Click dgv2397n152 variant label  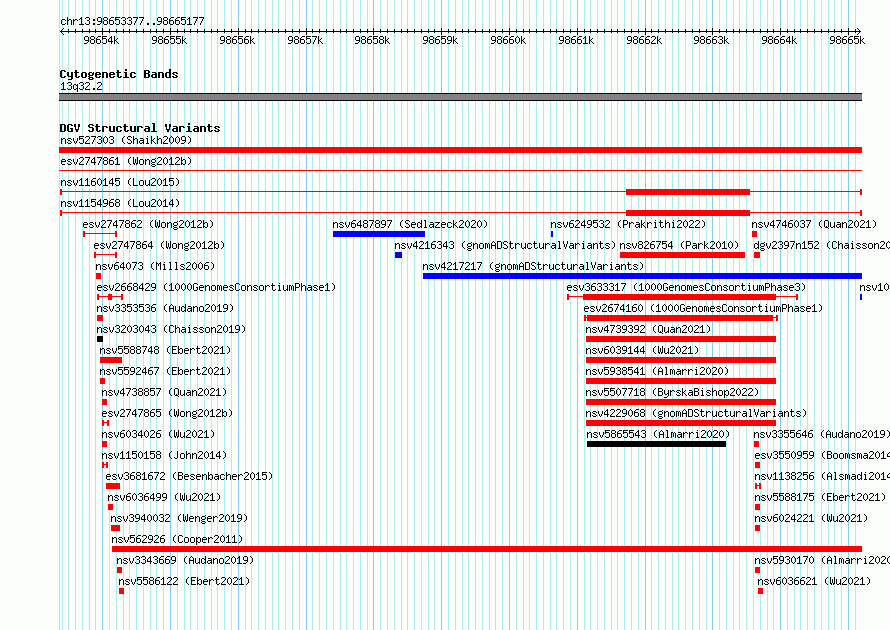[x=821, y=245]
